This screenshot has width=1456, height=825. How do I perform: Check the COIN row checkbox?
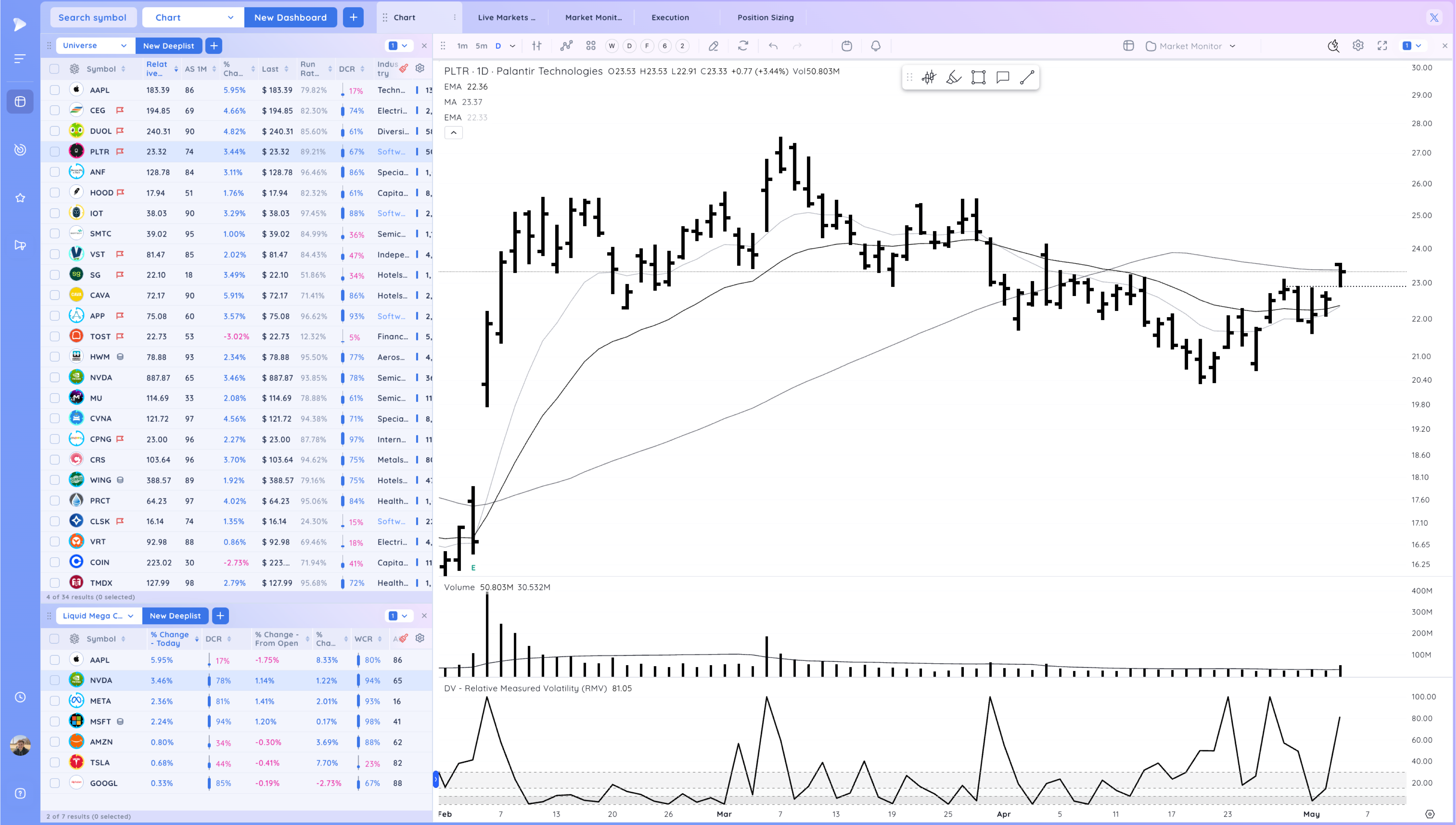(x=54, y=562)
